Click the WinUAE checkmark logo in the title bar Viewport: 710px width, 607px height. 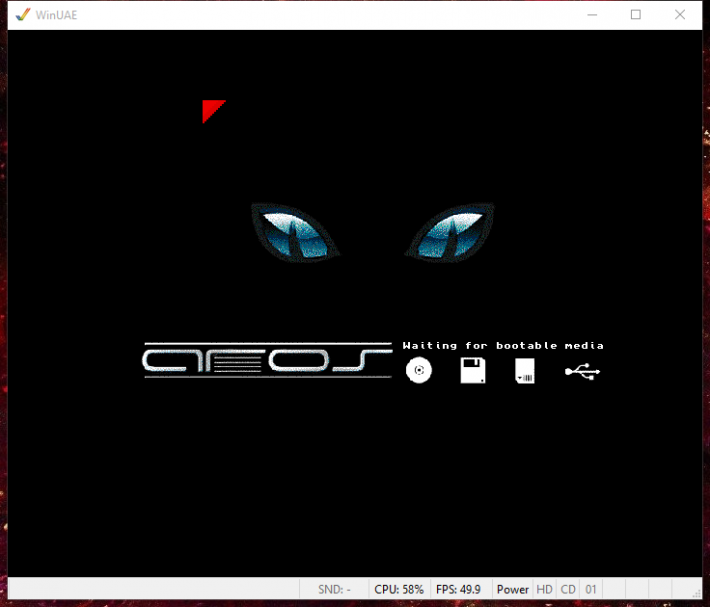[23, 14]
